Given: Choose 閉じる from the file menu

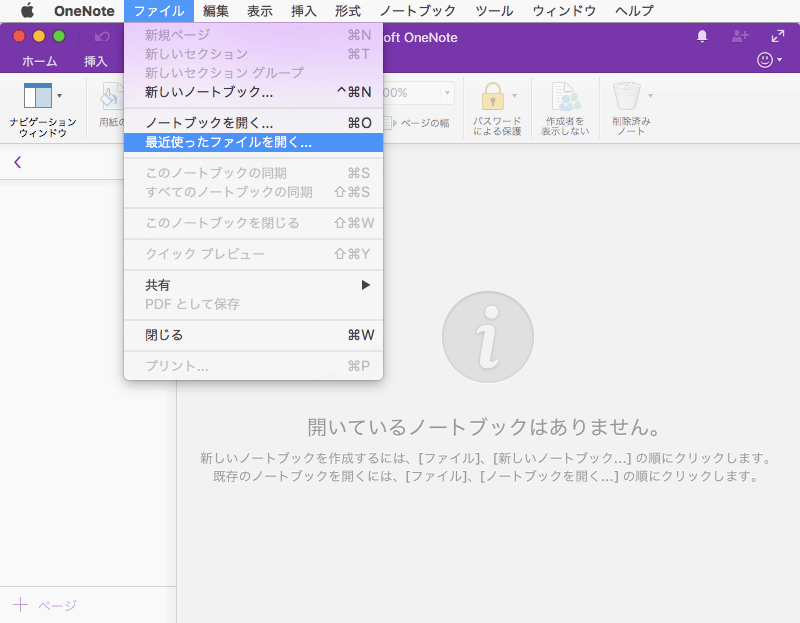Looking at the screenshot, I should pyautogui.click(x=254, y=335).
